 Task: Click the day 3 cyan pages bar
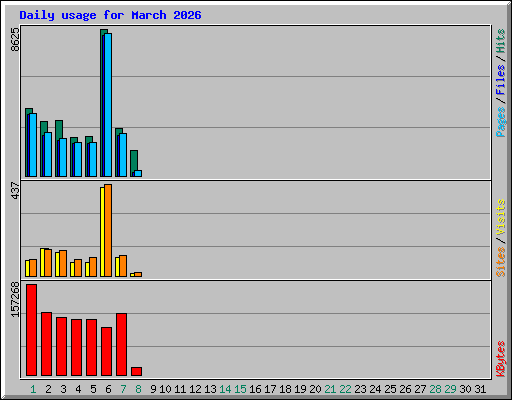[63, 157]
